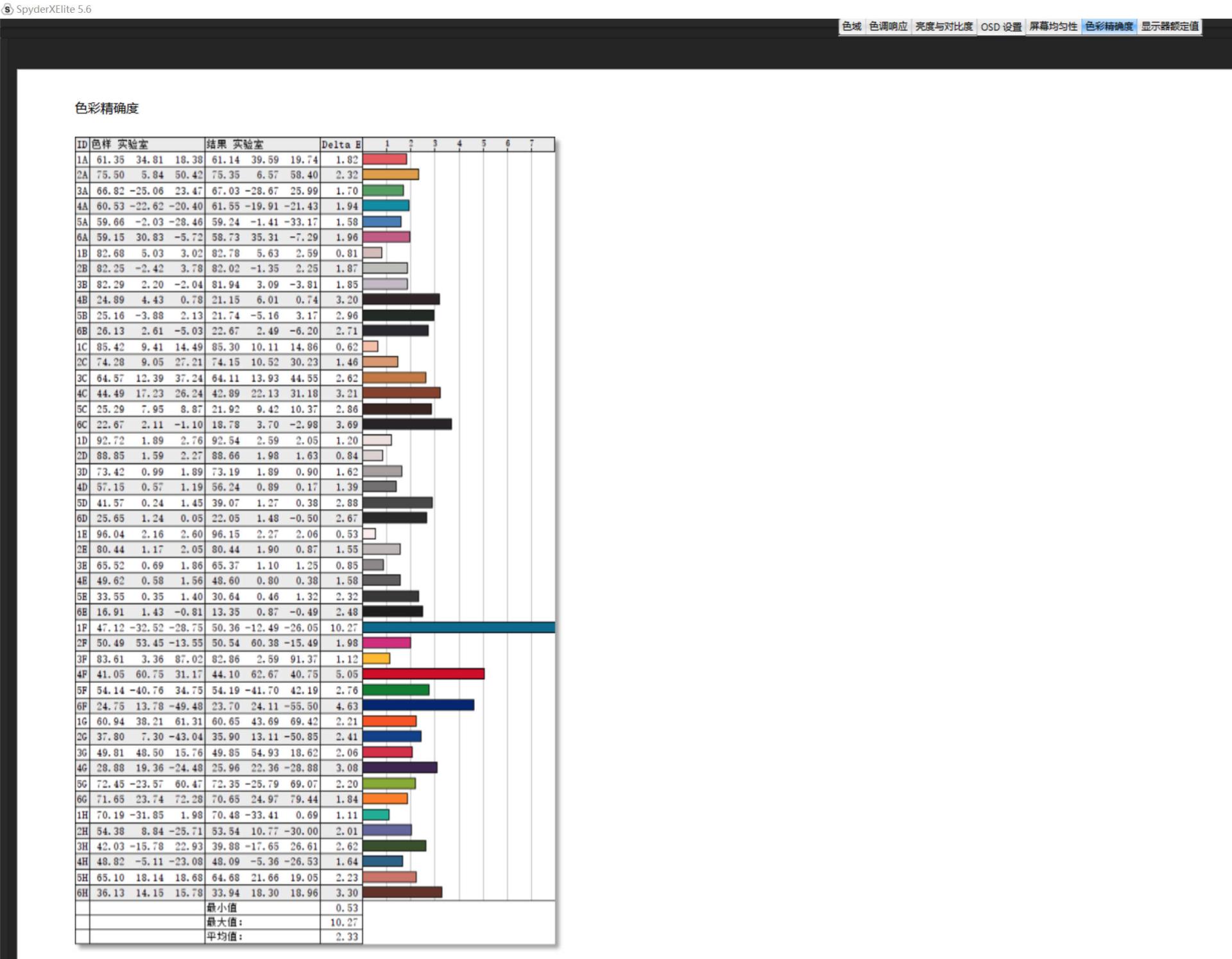Go to the OSD 设置 tab

tap(1000, 27)
